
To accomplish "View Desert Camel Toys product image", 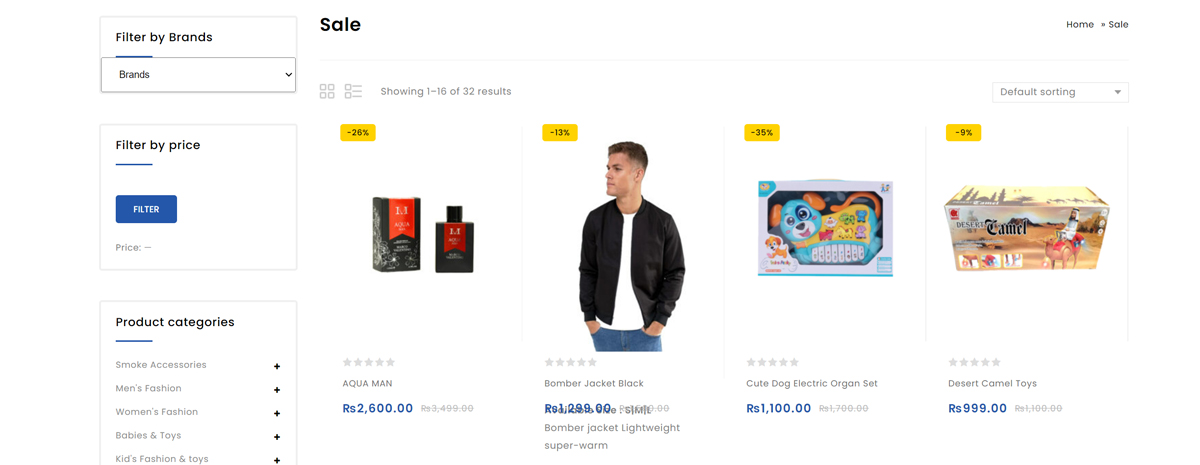I will pyautogui.click(x=1026, y=228).
